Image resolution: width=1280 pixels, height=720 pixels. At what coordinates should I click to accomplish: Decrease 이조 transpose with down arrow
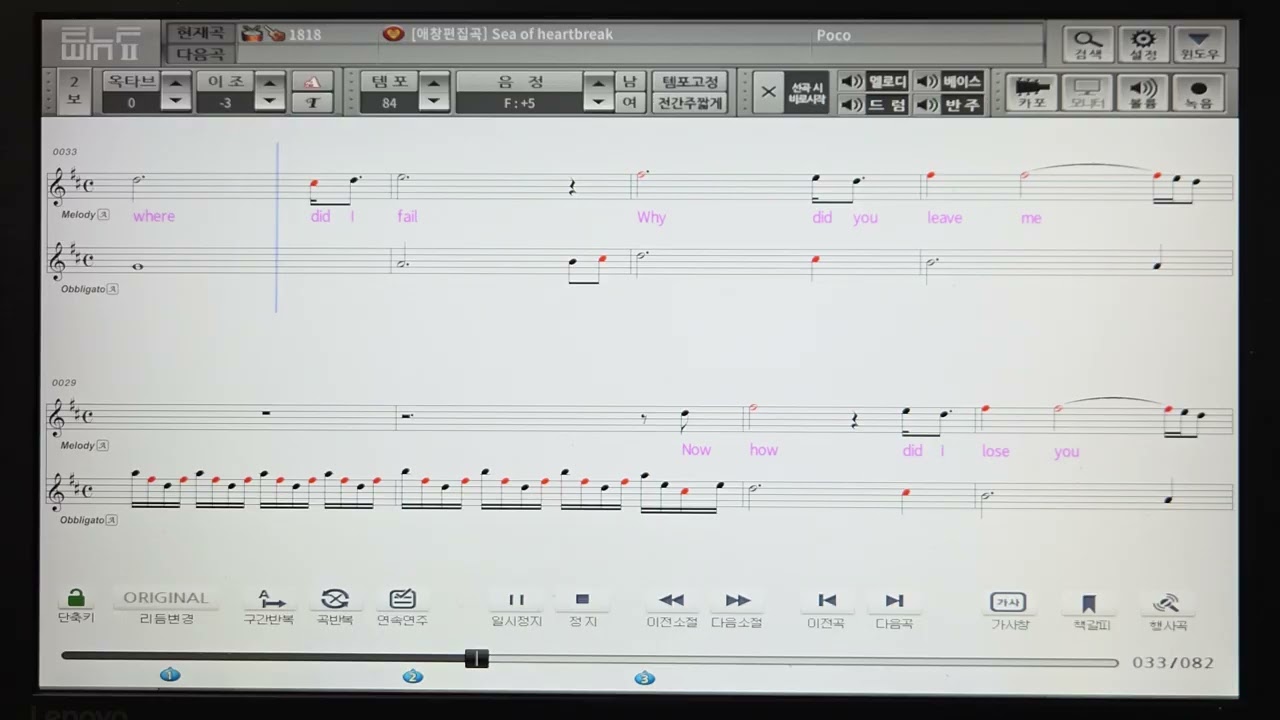click(x=270, y=102)
